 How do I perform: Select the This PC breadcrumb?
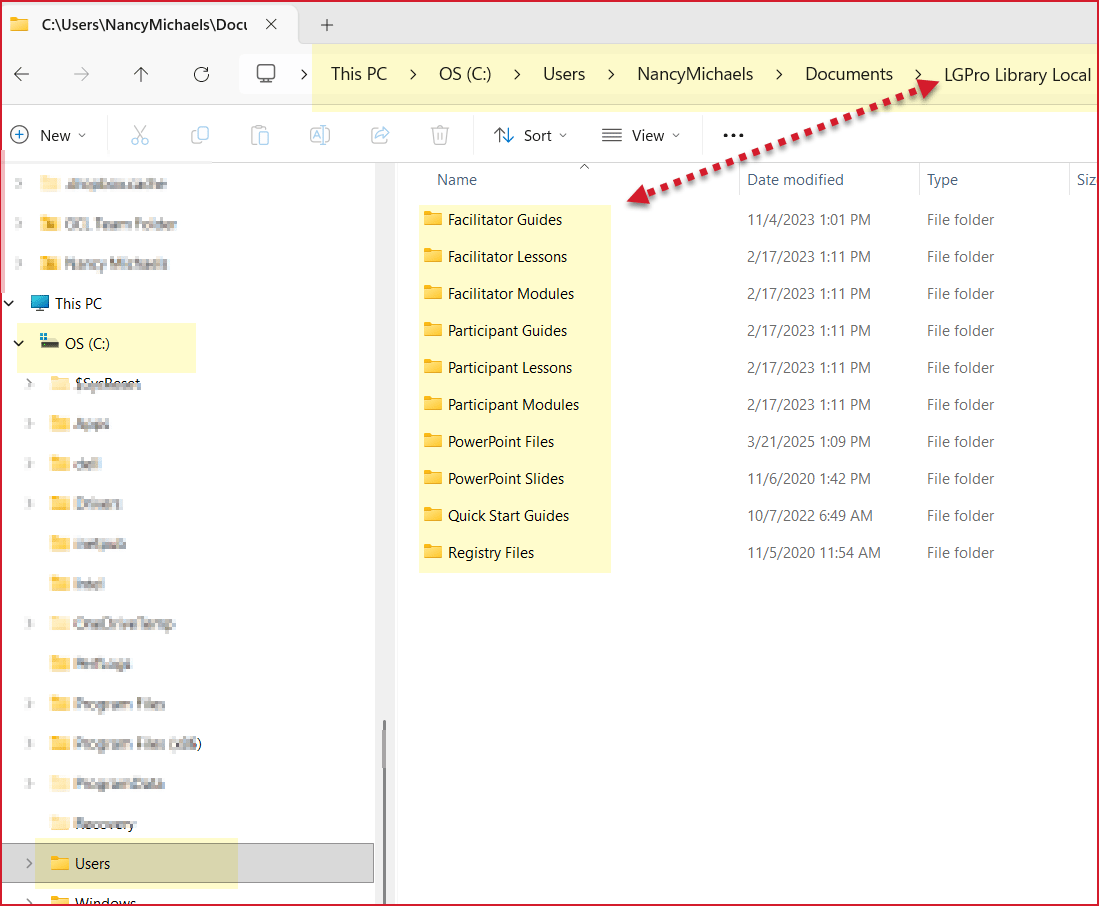(x=359, y=74)
